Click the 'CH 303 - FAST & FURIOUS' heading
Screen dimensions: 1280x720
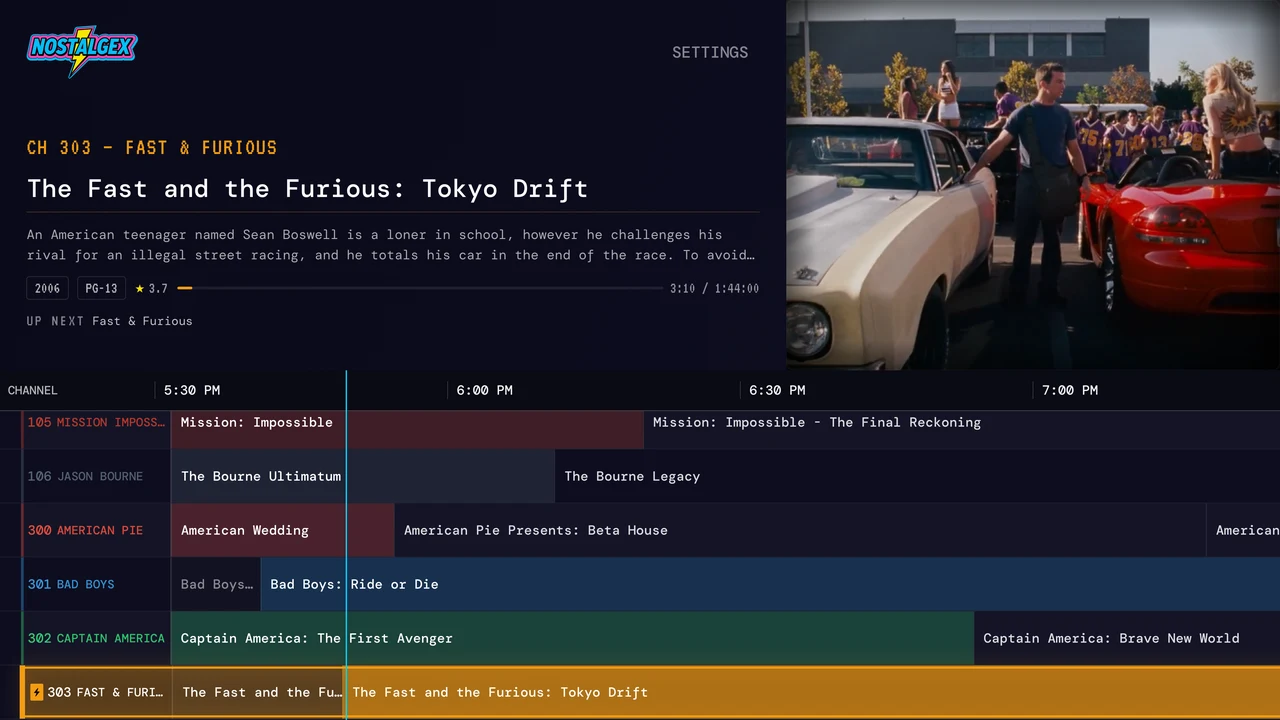pos(152,148)
